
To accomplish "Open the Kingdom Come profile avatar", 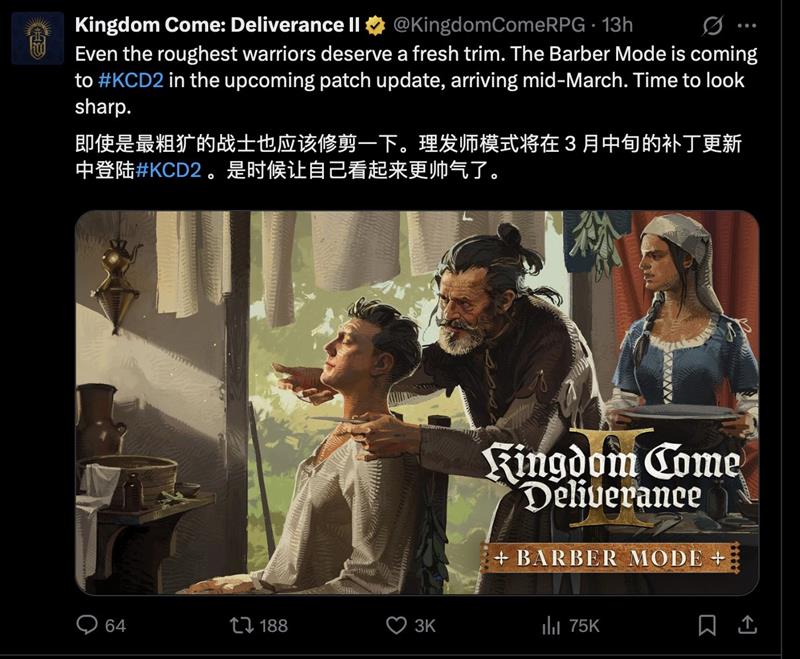I will (x=38, y=39).
